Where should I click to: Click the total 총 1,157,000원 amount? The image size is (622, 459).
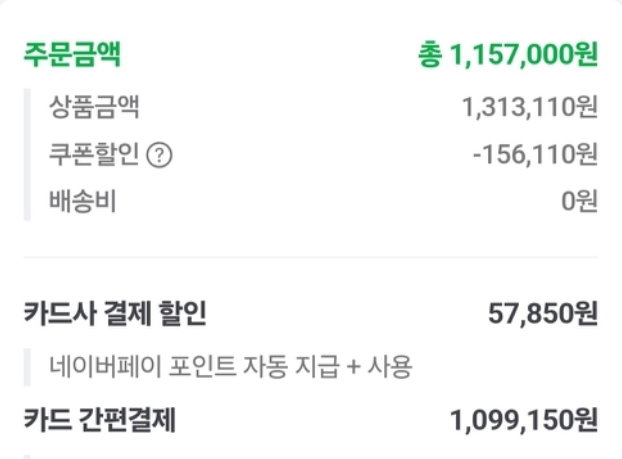coord(508,54)
